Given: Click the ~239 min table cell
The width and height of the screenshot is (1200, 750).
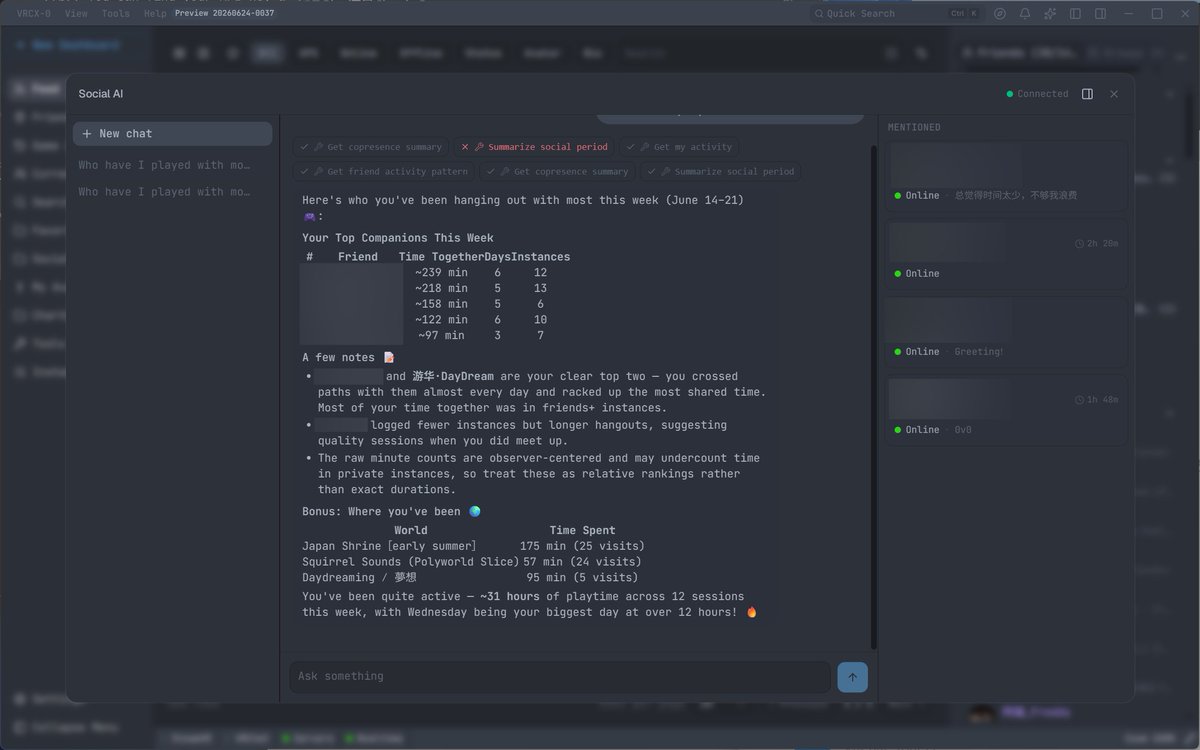Looking at the screenshot, I should click(x=442, y=272).
